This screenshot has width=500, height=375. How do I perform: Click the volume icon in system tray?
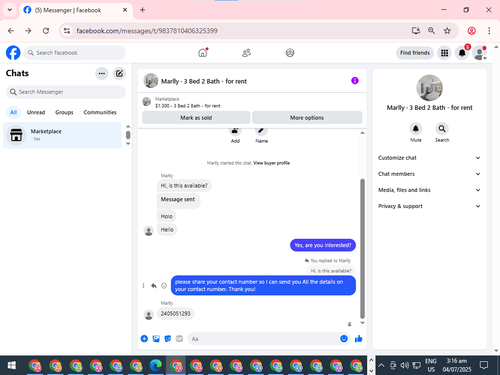pos(405,366)
